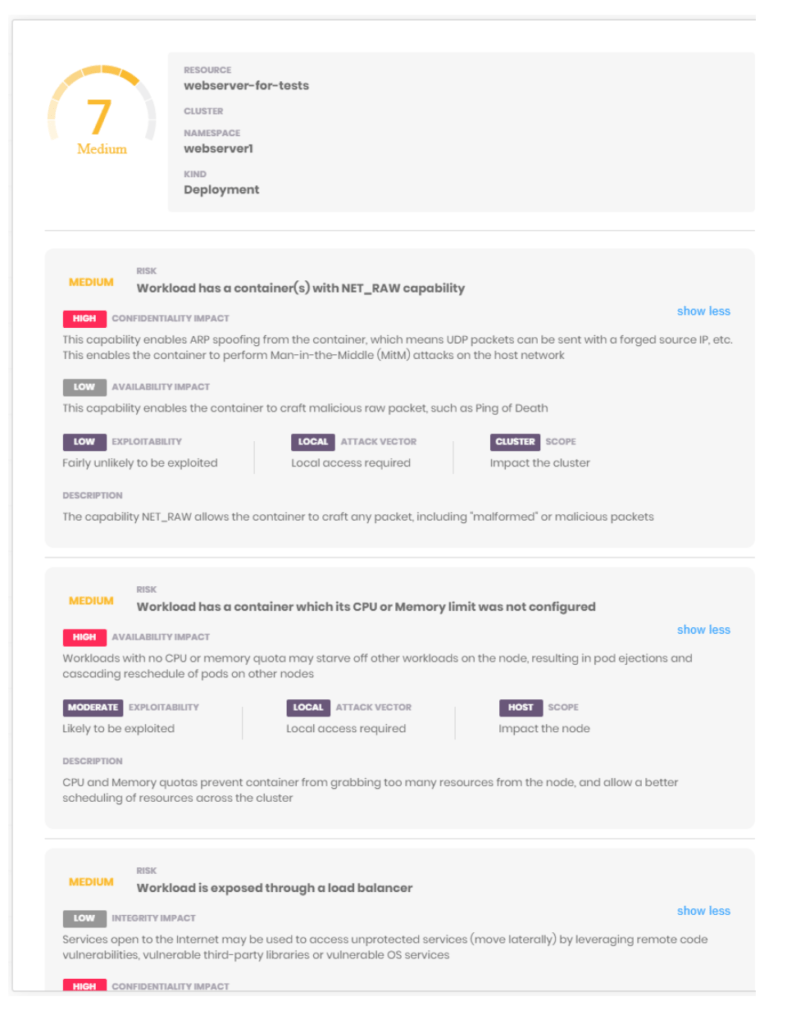Viewport: 787px width, 1024px height.
Task: Open the load balancer exposure risk title
Action: tap(274, 888)
